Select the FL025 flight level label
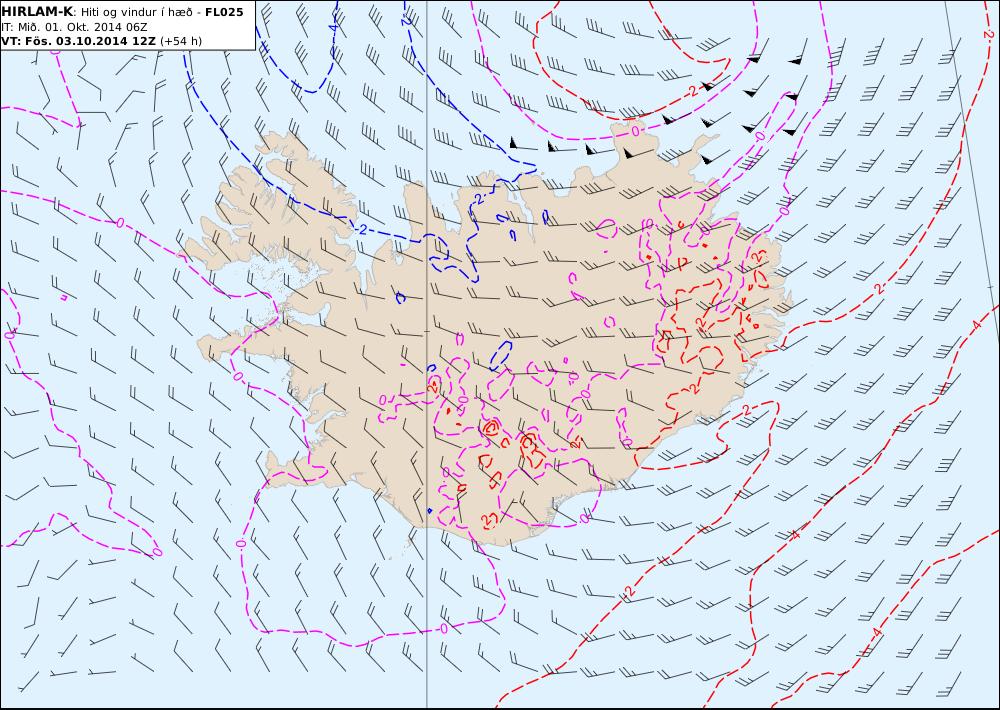Screen dimensions: 1000x710 (x=224, y=12)
